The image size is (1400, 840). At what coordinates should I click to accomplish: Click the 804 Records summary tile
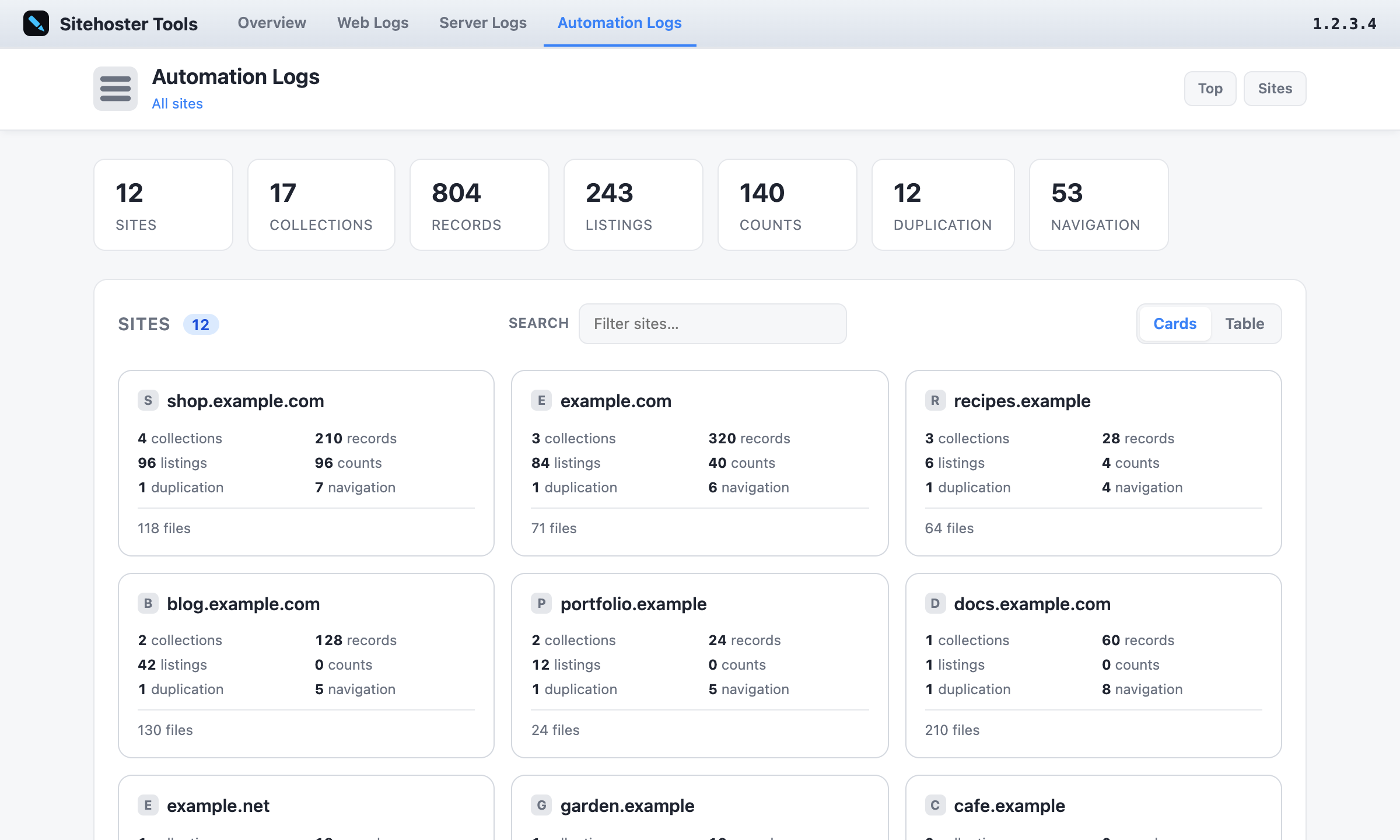click(480, 205)
